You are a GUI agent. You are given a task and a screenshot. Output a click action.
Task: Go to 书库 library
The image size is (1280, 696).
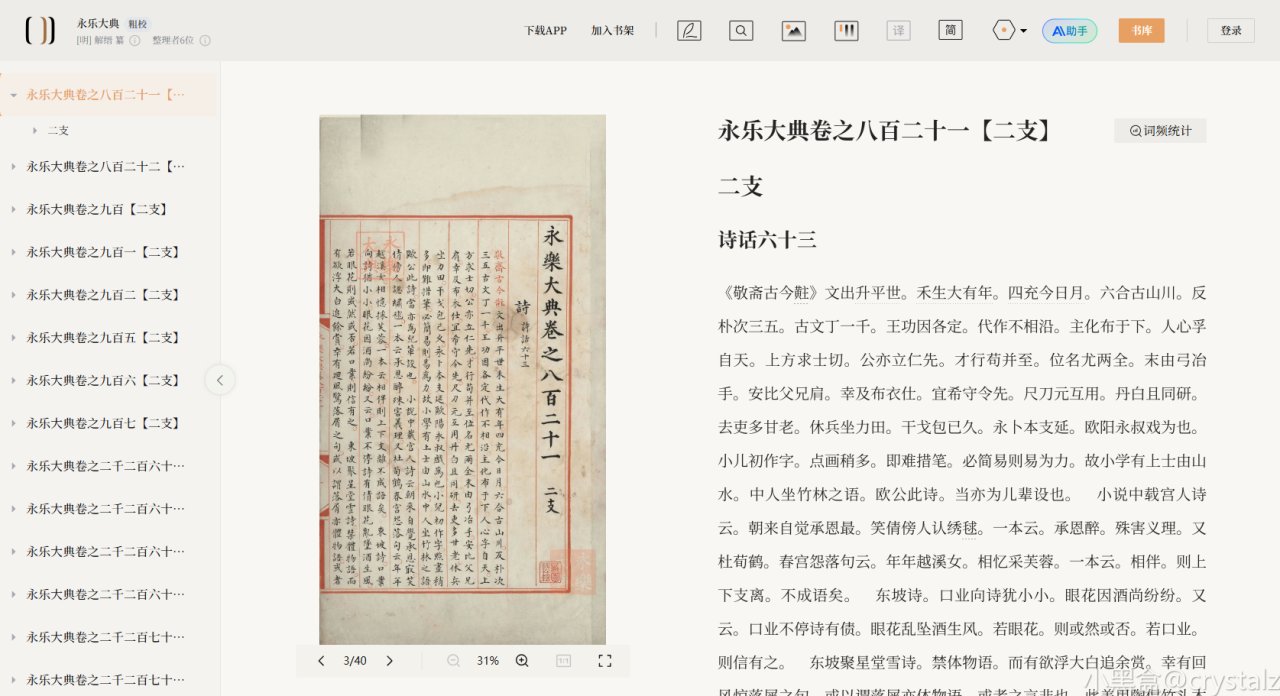point(1141,30)
